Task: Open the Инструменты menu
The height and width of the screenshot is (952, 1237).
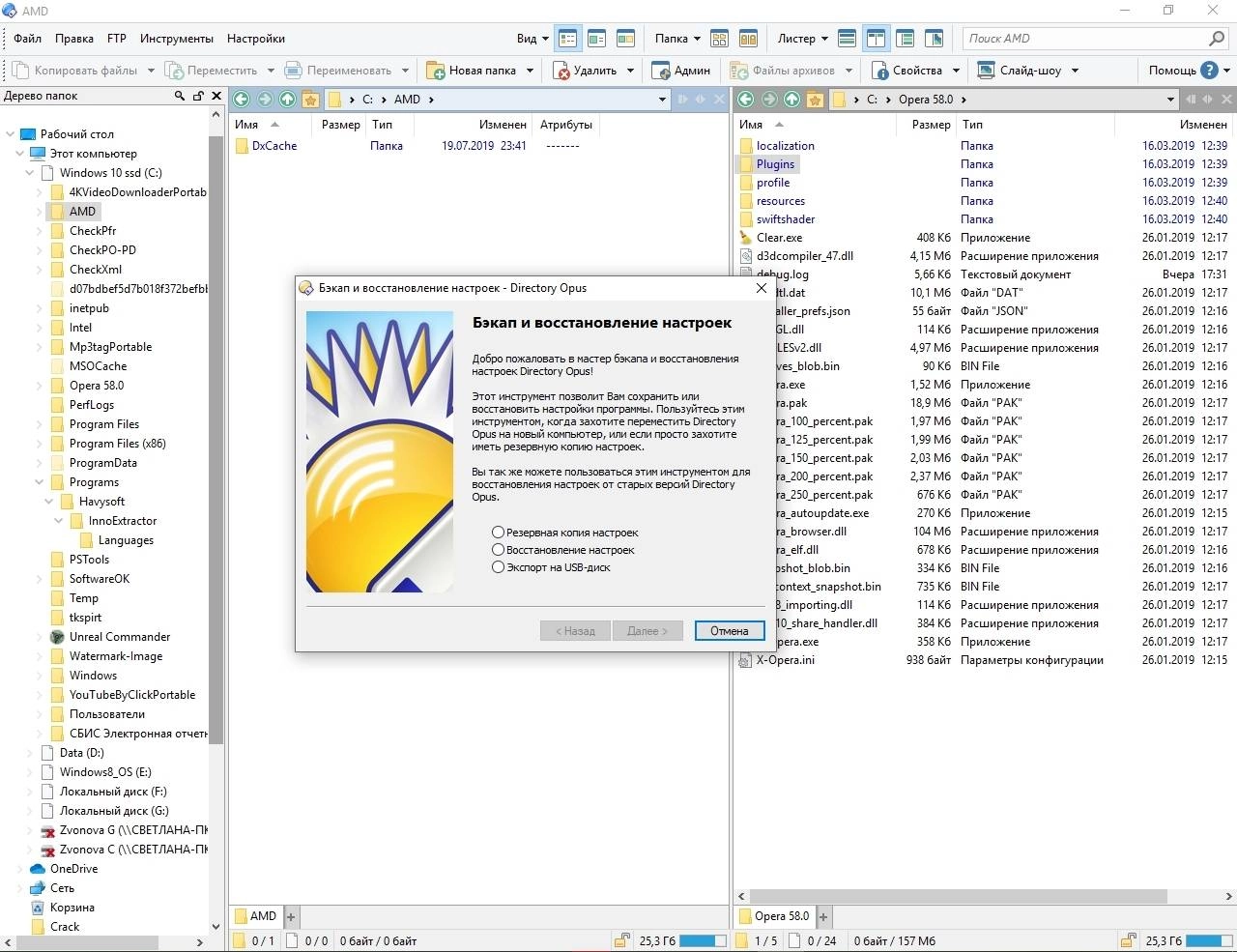Action: 177,39
